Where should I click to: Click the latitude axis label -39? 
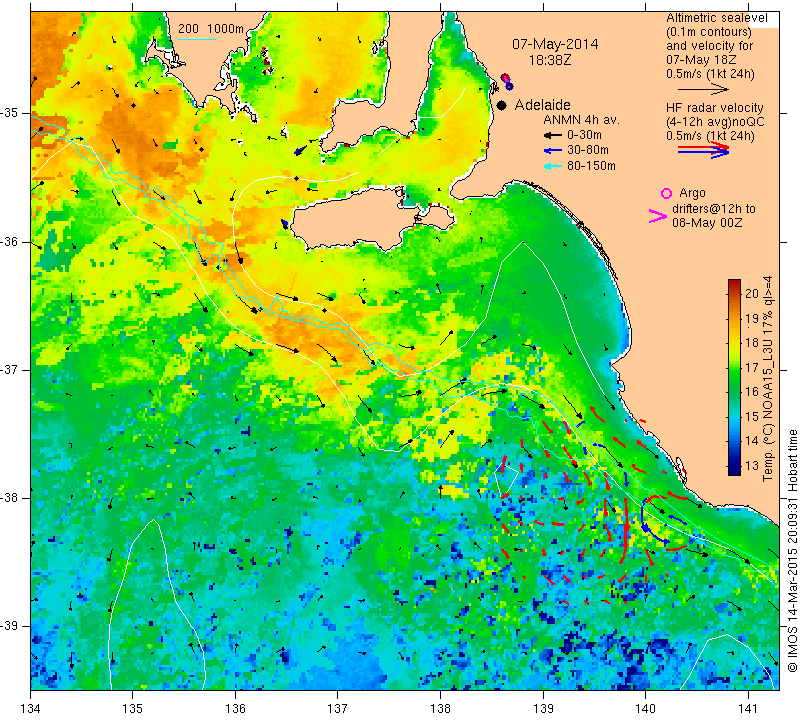[x=11, y=626]
